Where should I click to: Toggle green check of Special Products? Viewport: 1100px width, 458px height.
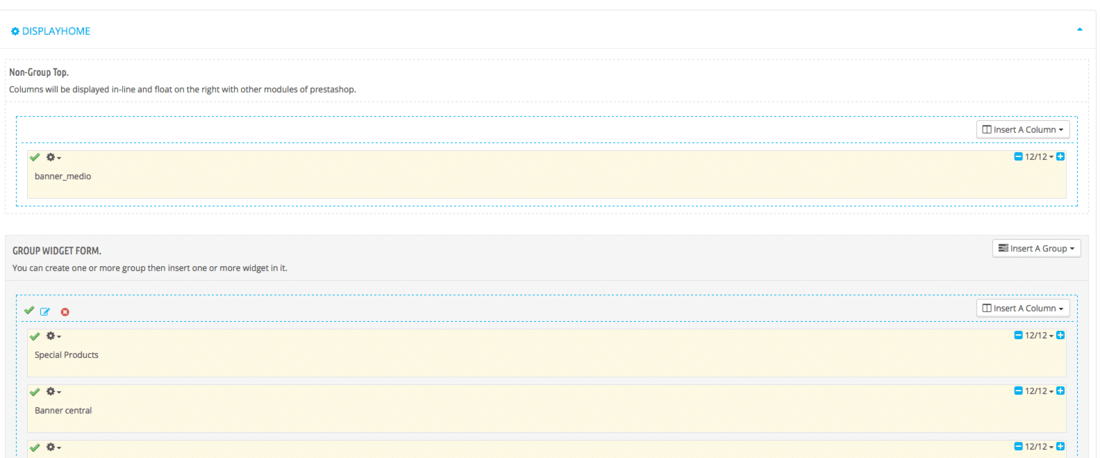coord(35,336)
